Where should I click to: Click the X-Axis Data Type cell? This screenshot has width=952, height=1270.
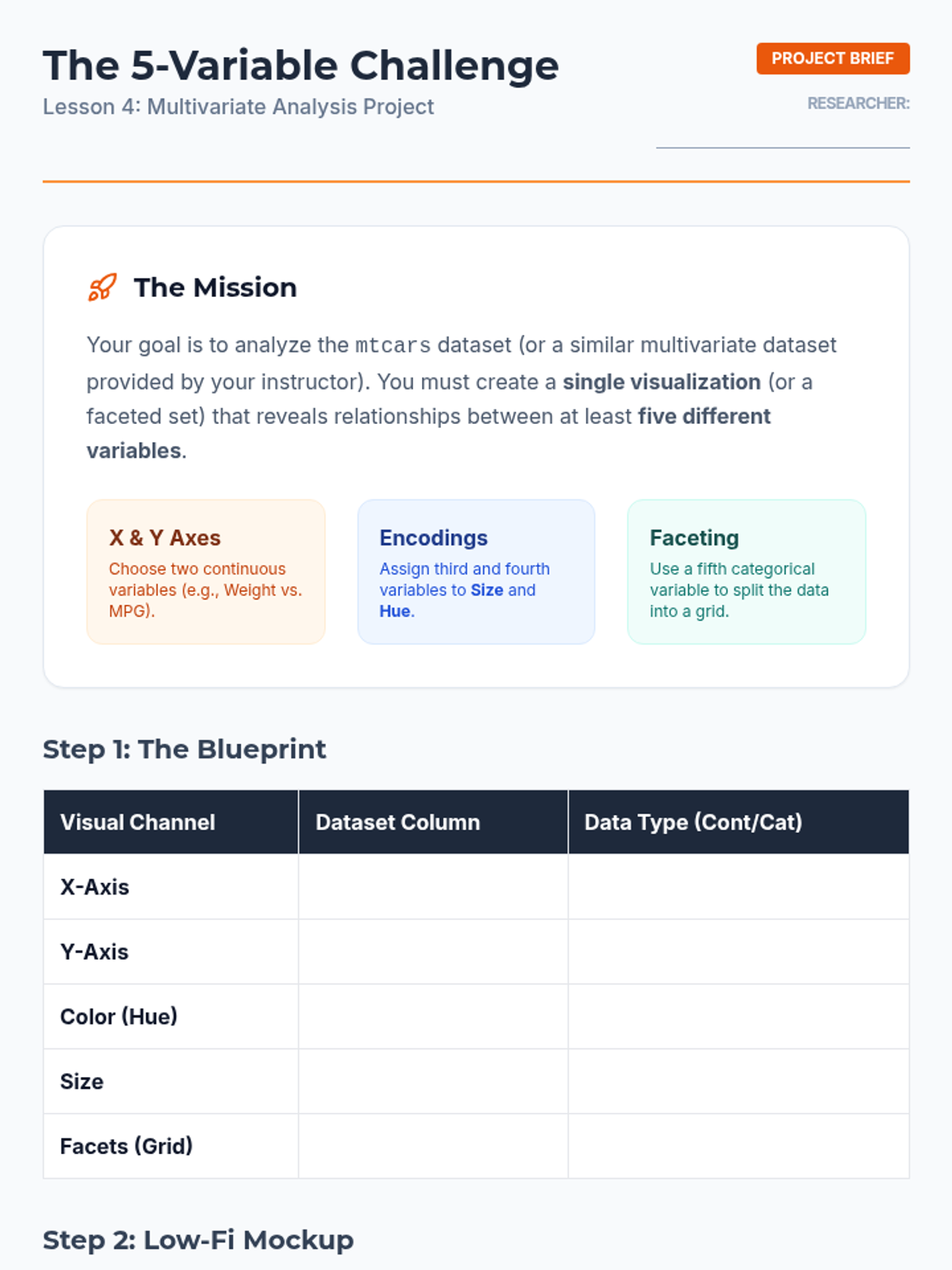[x=739, y=887]
